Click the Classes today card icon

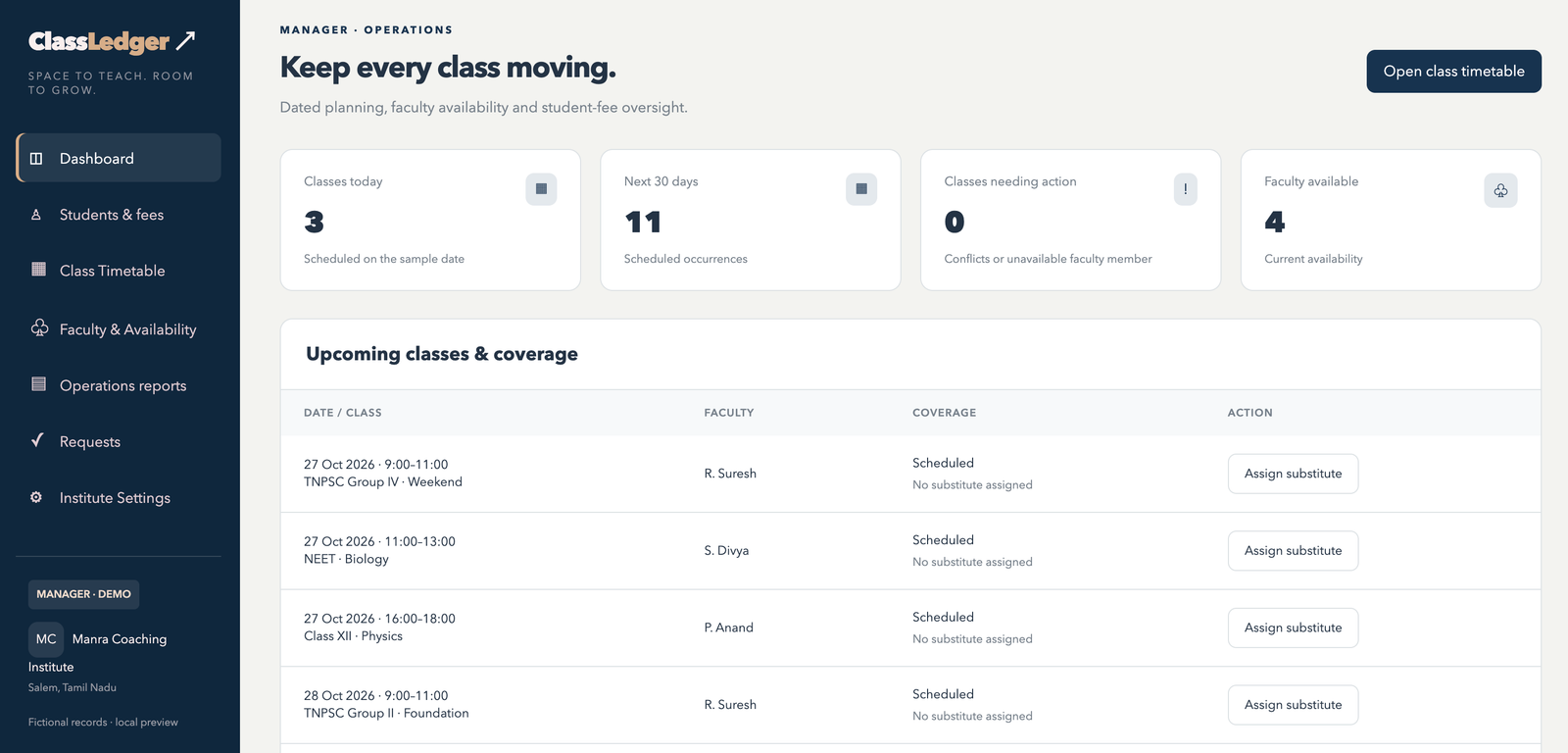coord(541,189)
